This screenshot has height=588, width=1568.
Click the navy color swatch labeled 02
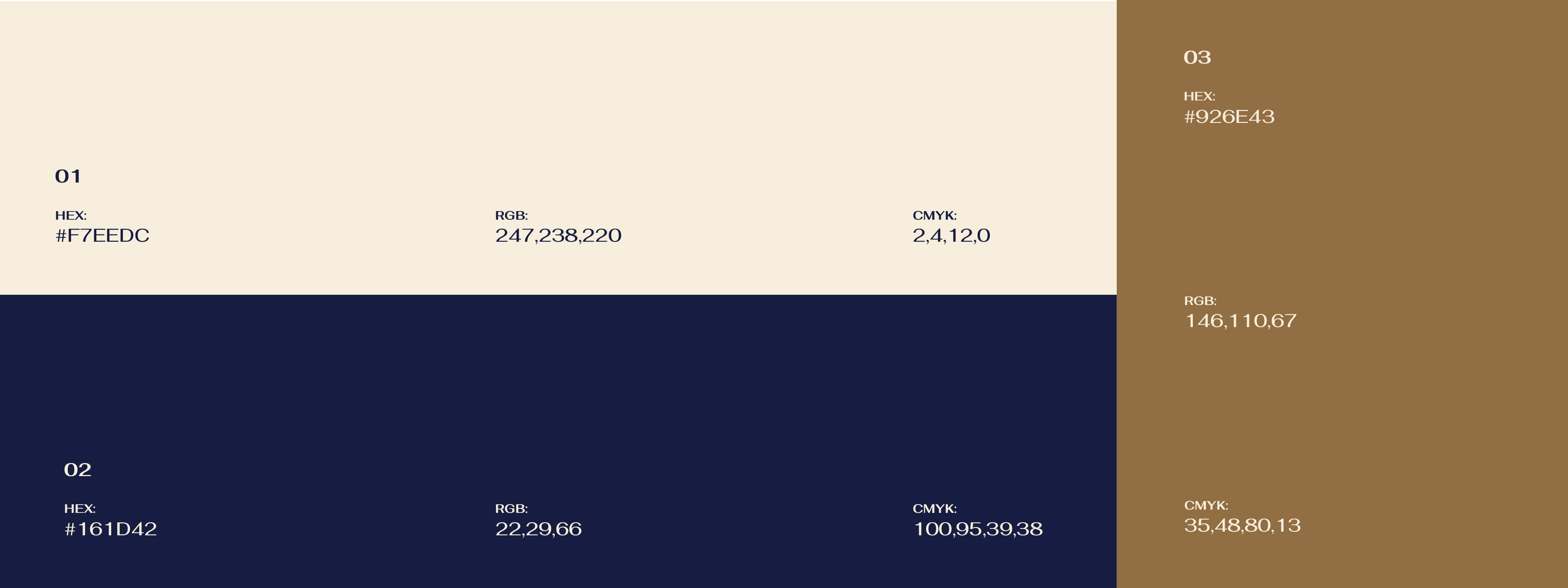tap(558, 441)
